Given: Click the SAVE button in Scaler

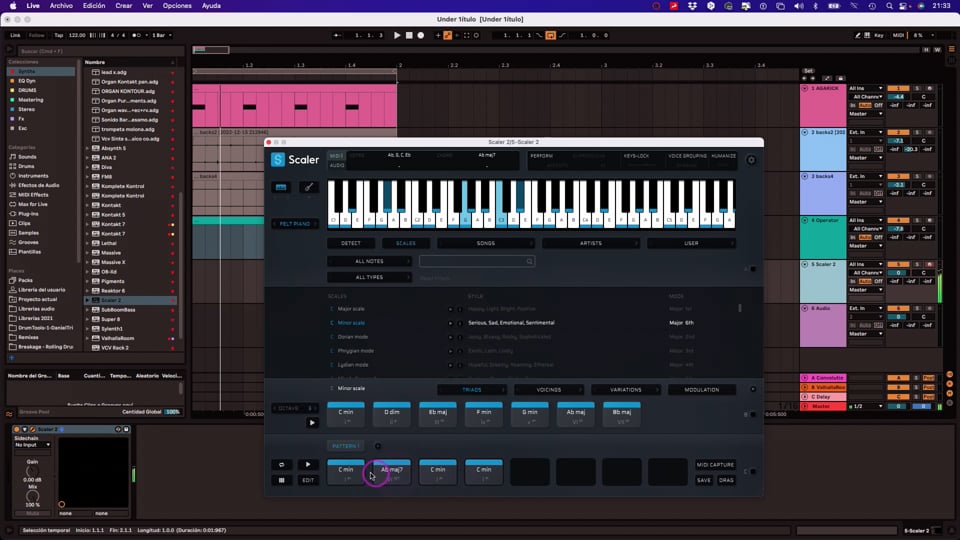Looking at the screenshot, I should tap(704, 481).
